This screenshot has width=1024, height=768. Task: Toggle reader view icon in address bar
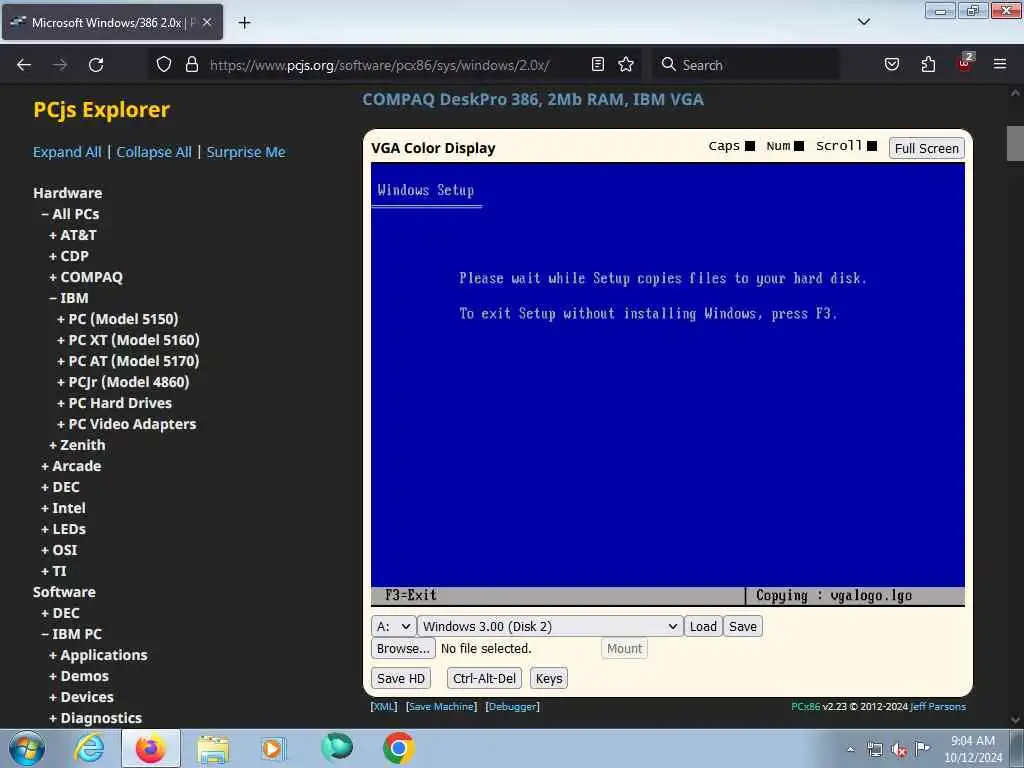598,64
